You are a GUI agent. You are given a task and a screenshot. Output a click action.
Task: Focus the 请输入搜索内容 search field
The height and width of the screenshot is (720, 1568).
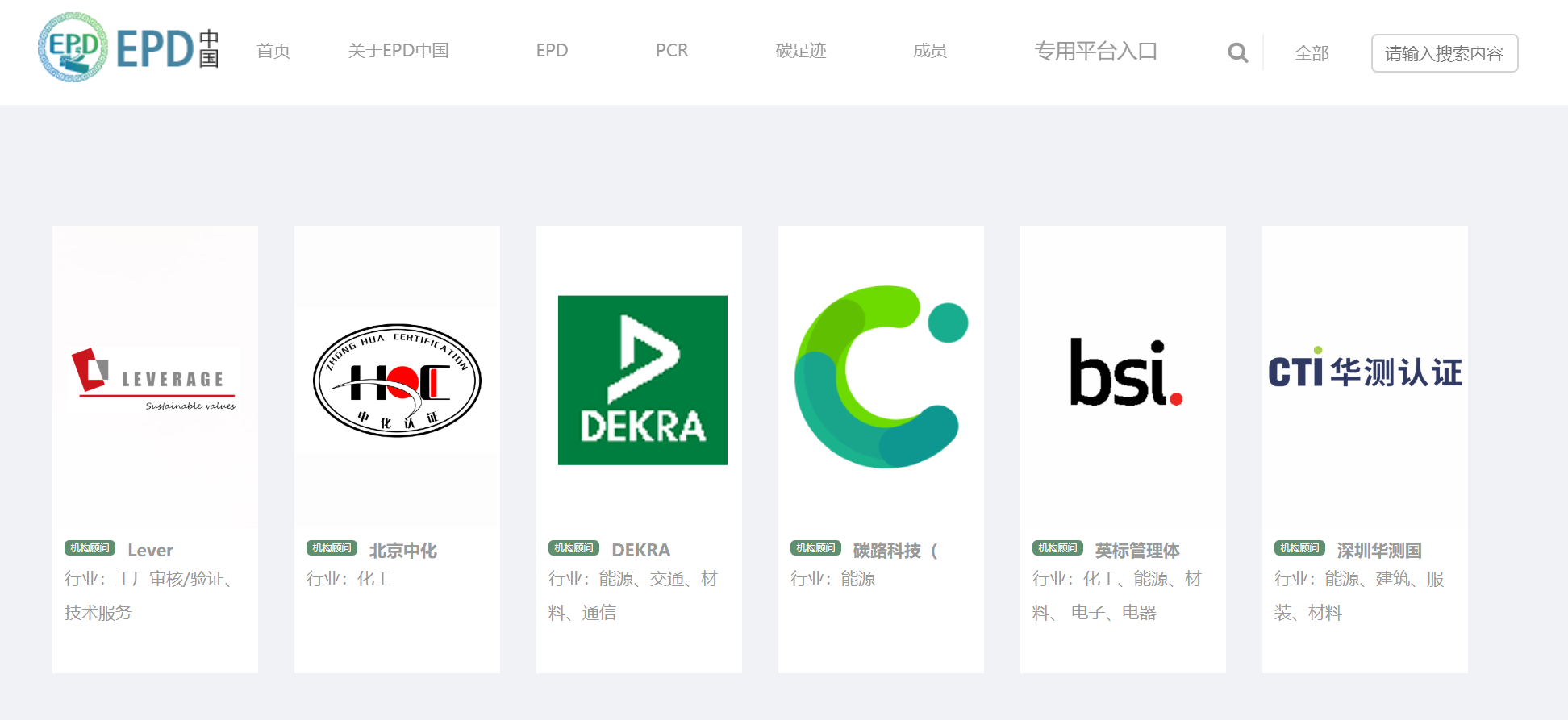(1445, 53)
